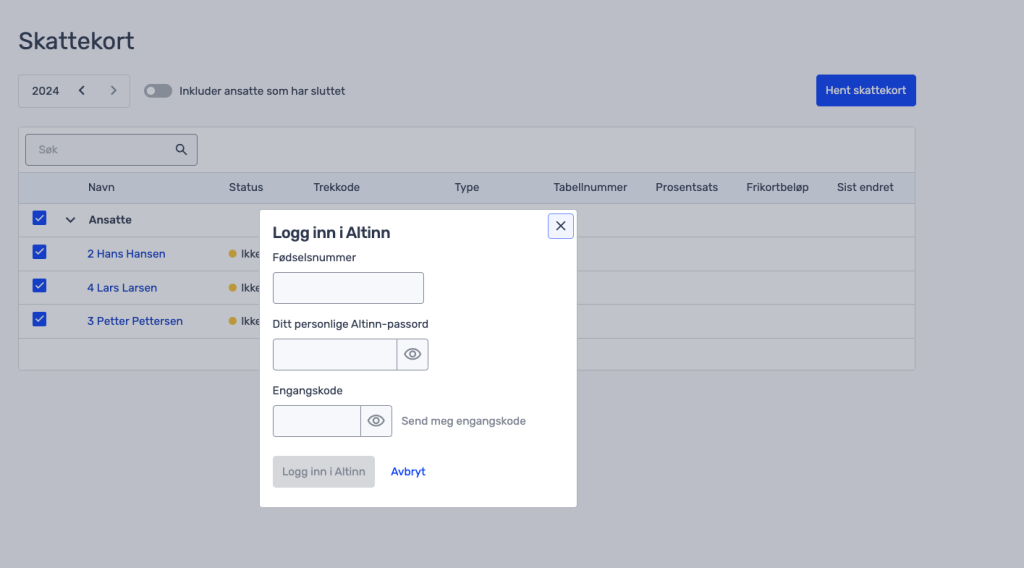Viewport: 1024px width, 568px height.
Task: Sort by Frikortbeløp column header
Action: (777, 187)
